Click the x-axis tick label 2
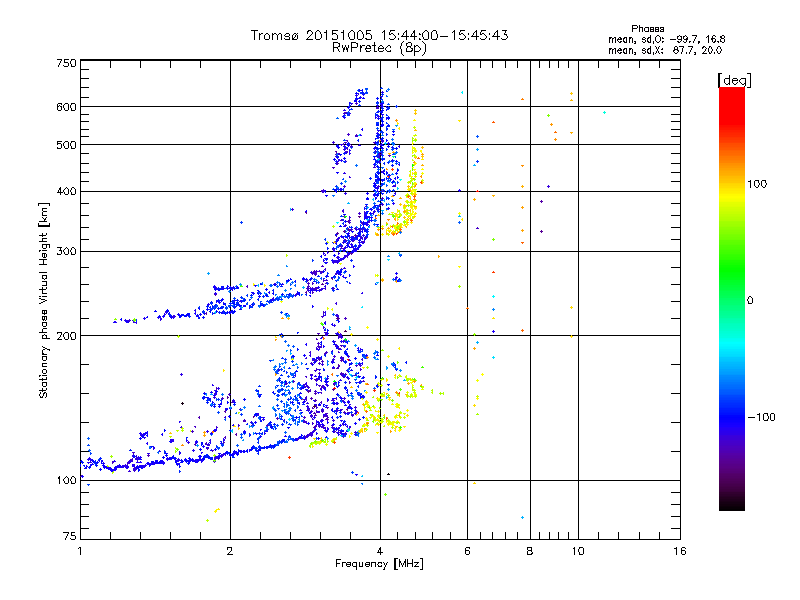The image size is (800, 600). pyautogui.click(x=230, y=551)
